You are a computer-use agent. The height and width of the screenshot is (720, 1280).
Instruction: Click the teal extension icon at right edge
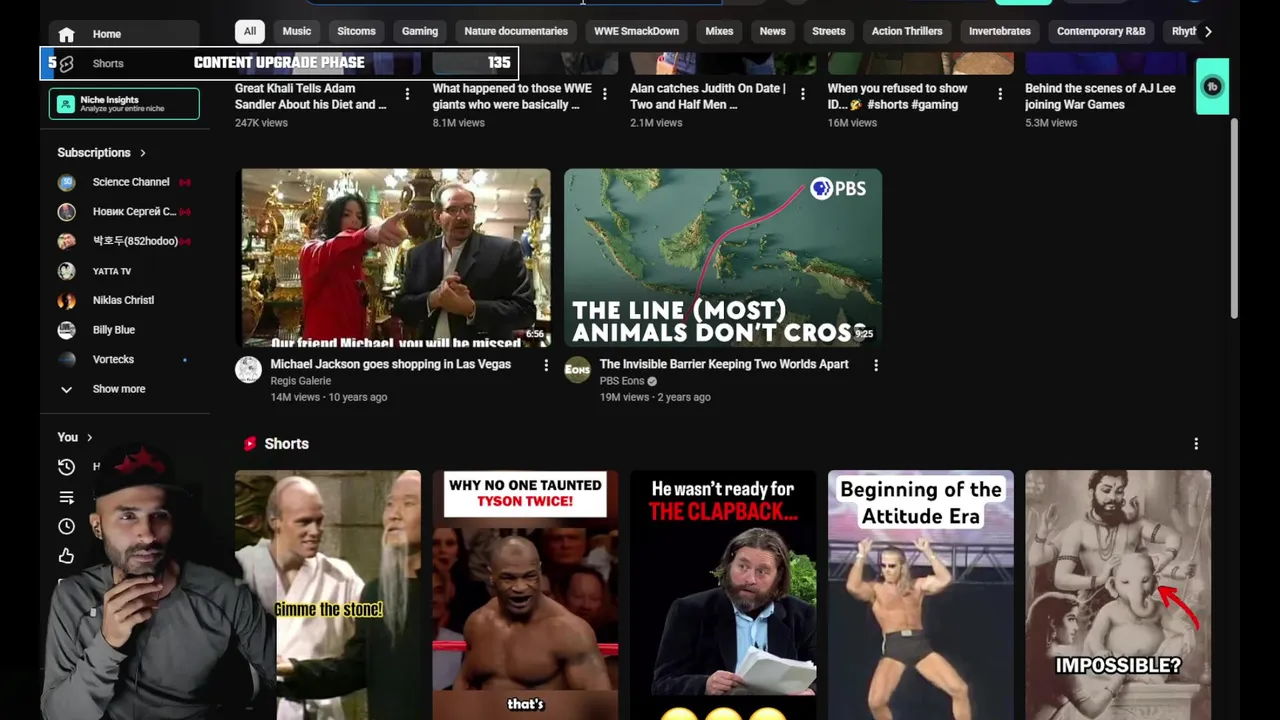coord(1212,87)
